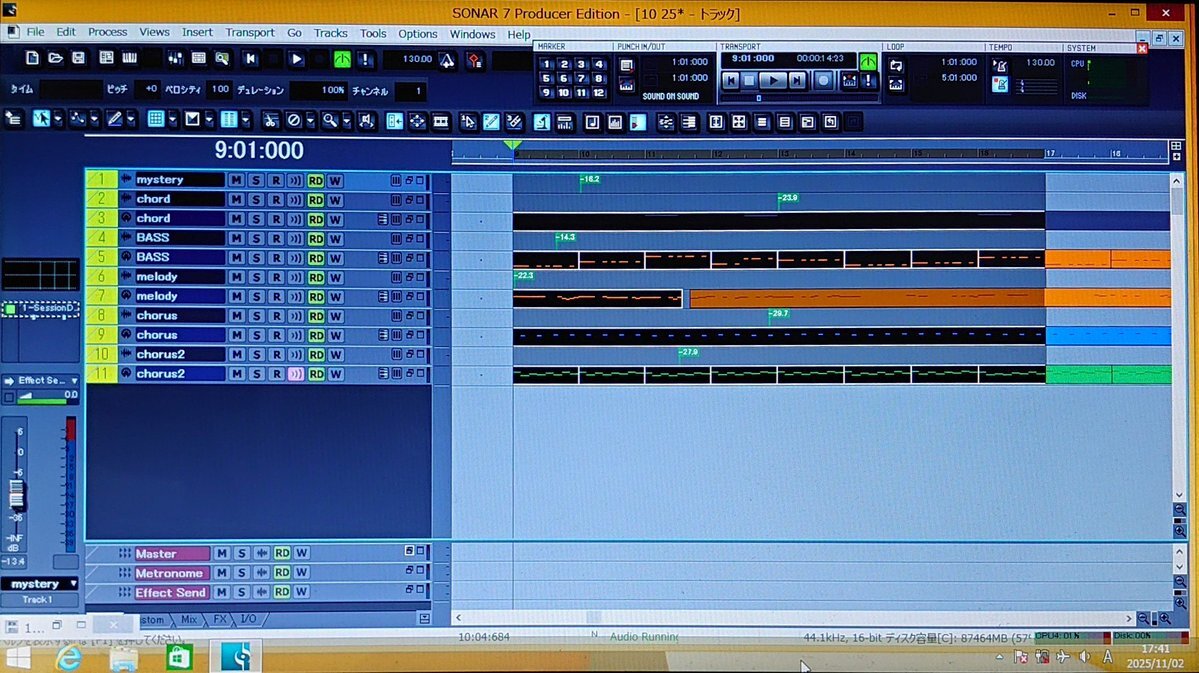The width and height of the screenshot is (1199, 673).
Task: Click audio engine icon in Transport panel
Action: [868, 61]
